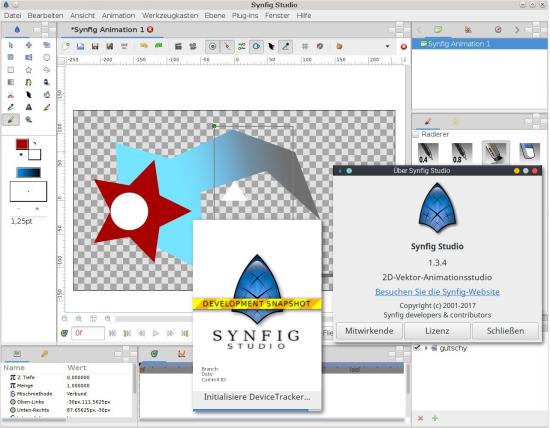
Task: Click the New file toolbar icon
Action: (66, 46)
